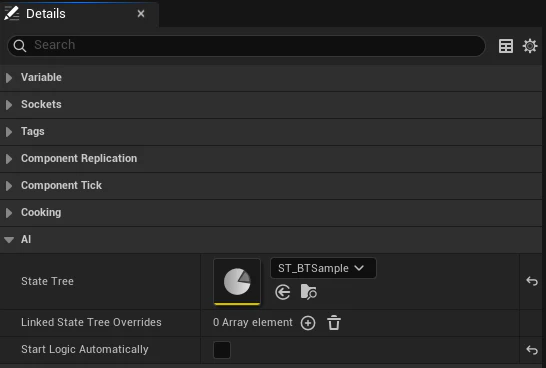This screenshot has width=546, height=368.
Task: Expand the Sockets section
Action: click(9, 105)
